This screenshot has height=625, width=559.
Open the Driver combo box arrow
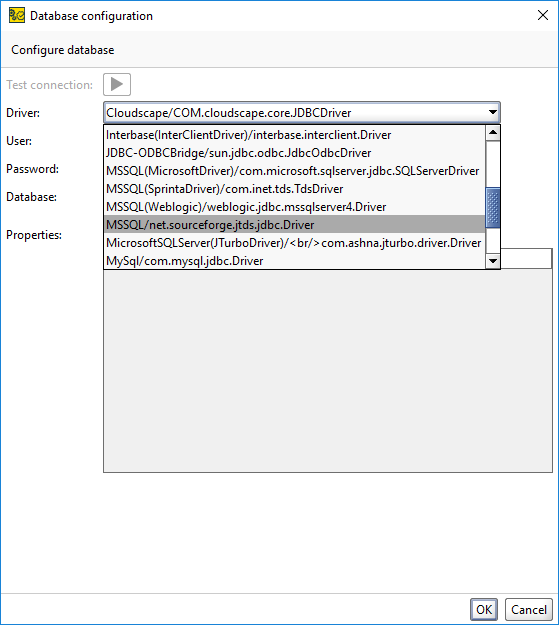(493, 112)
